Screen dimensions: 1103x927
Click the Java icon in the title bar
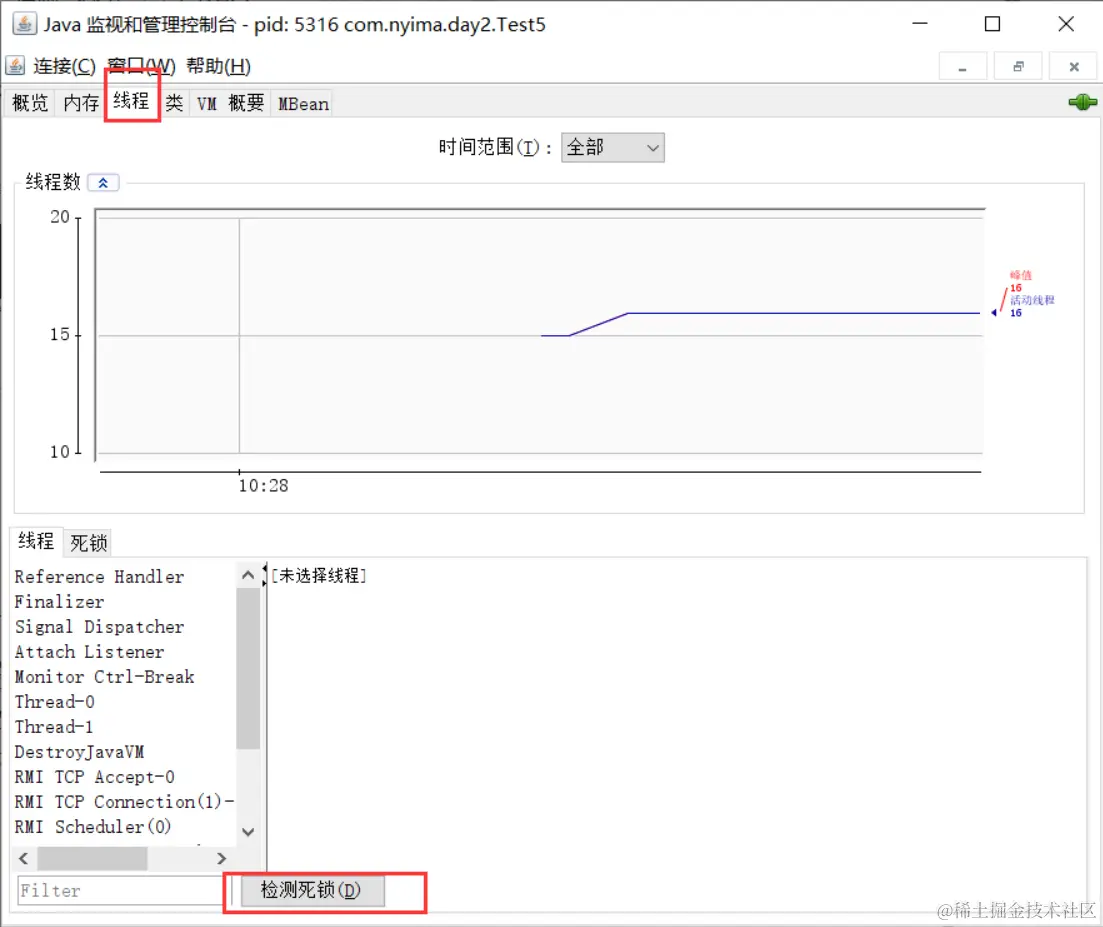coord(24,24)
